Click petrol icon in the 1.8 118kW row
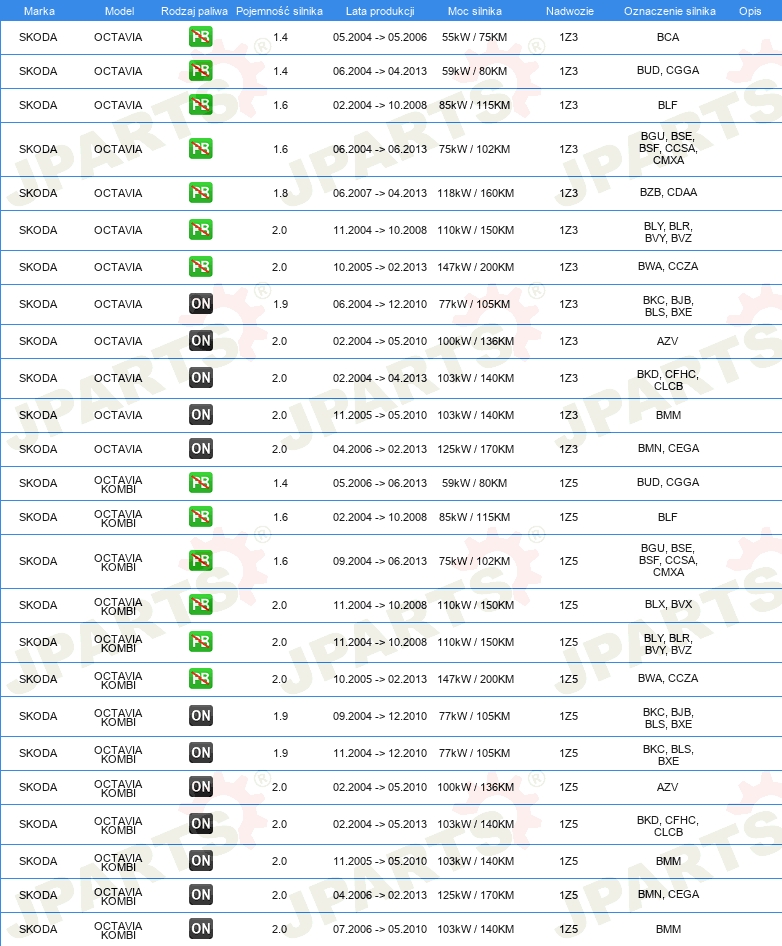 click(200, 192)
